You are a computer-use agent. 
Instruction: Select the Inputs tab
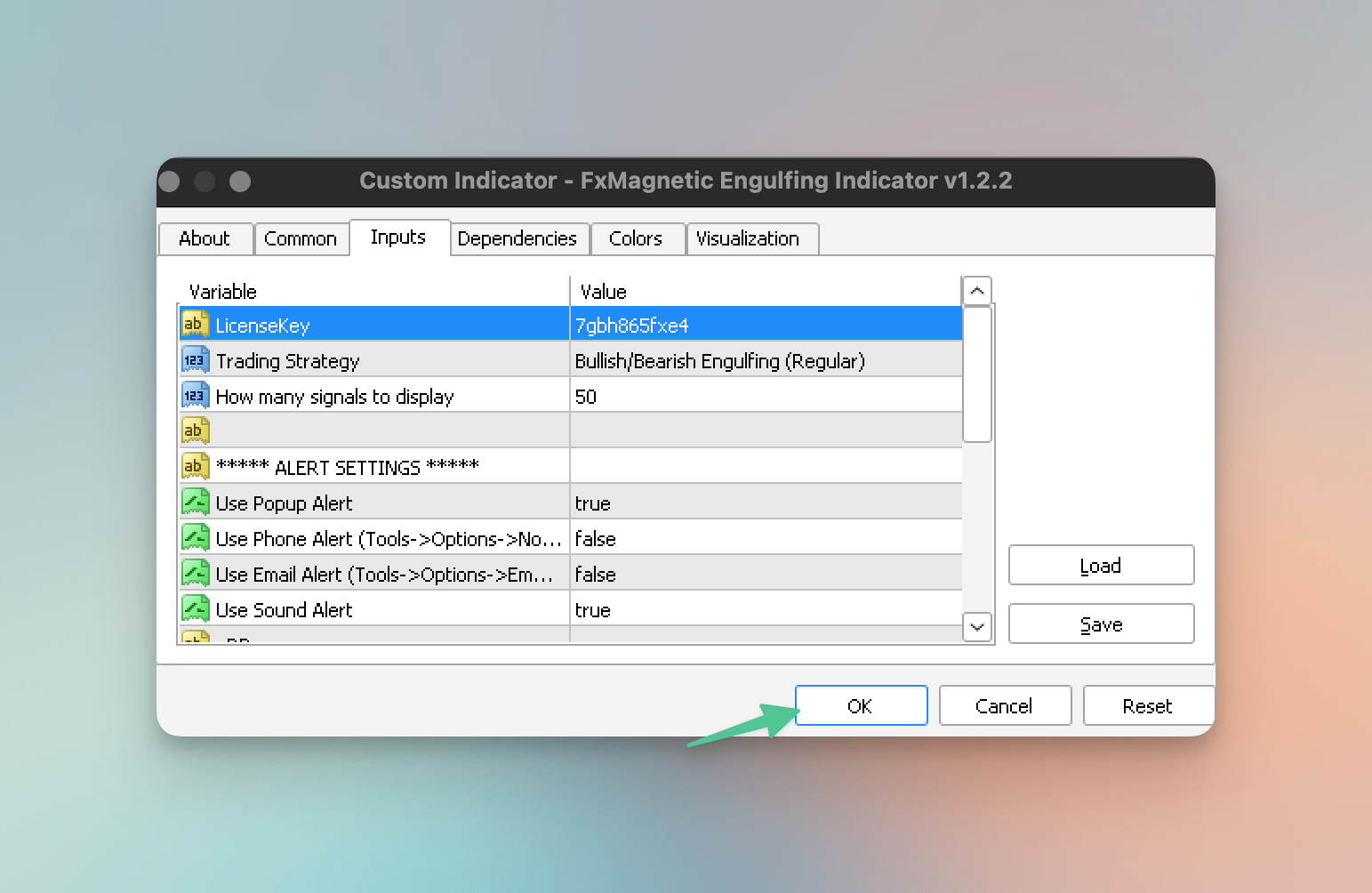[398, 237]
